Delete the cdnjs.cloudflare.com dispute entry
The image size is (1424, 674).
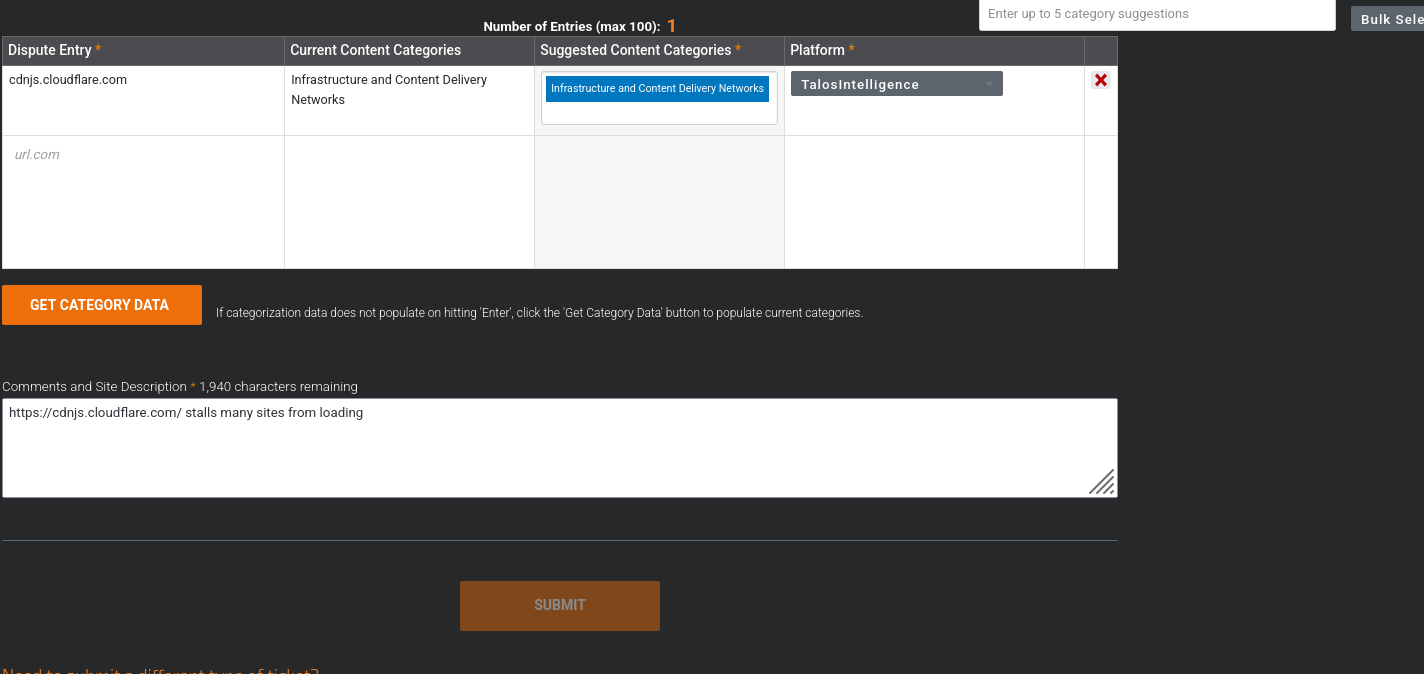[x=1100, y=80]
